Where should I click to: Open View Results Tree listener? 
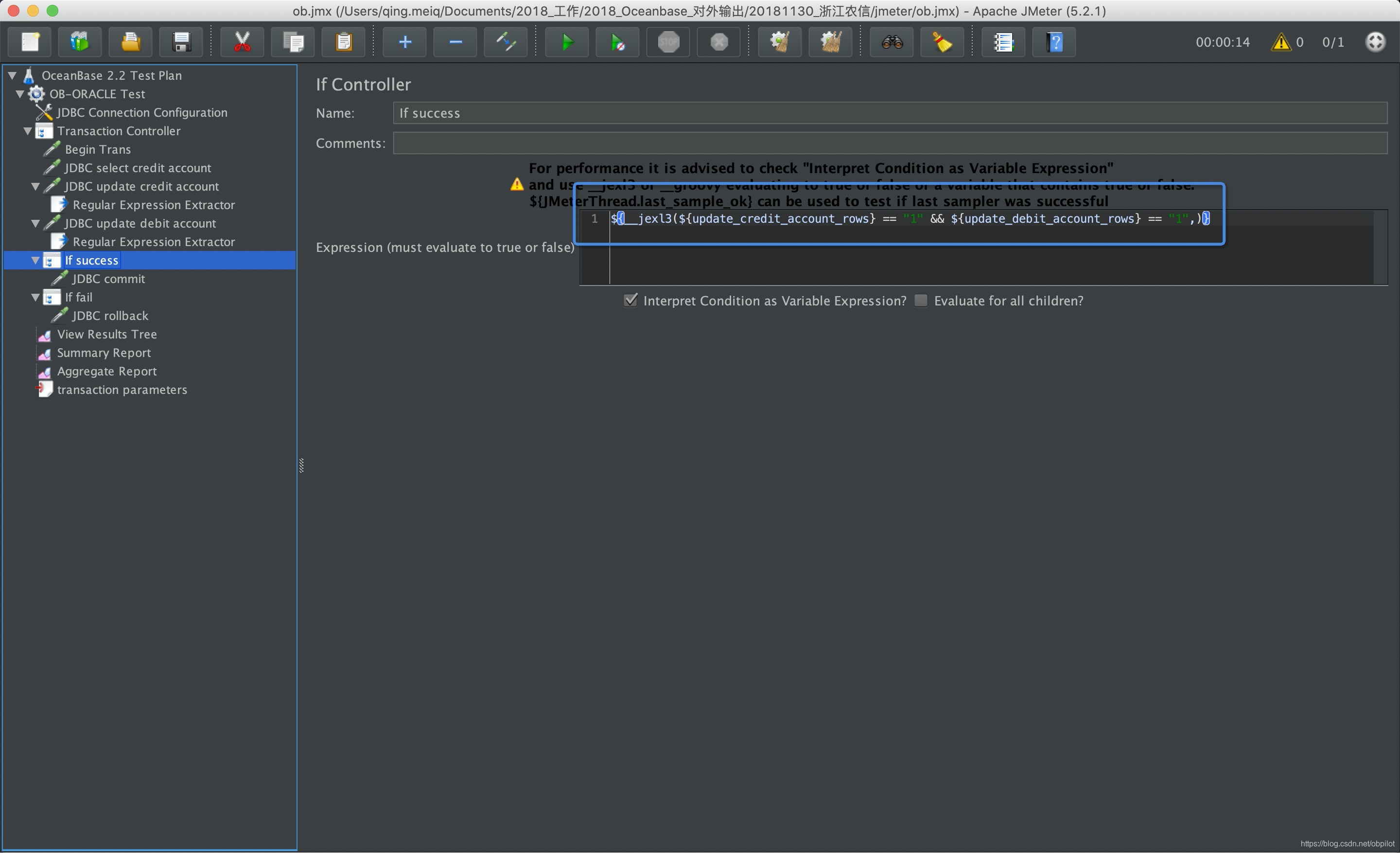pyautogui.click(x=107, y=335)
